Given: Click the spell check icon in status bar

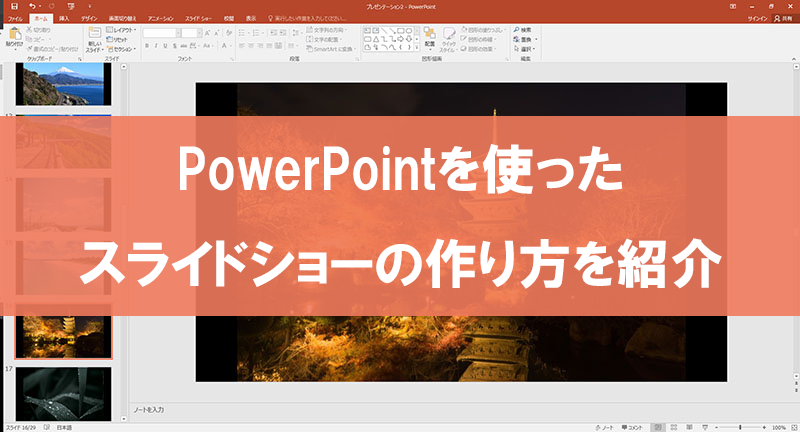Looking at the screenshot, I should click(46, 427).
